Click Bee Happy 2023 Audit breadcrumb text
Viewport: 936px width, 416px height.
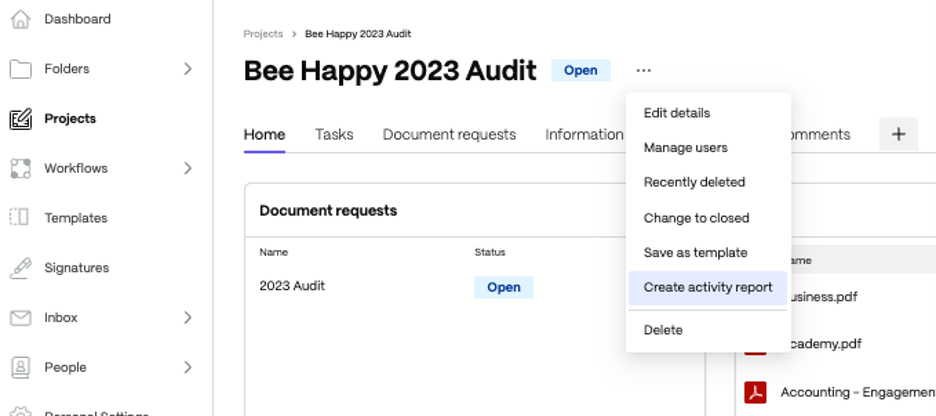(358, 34)
